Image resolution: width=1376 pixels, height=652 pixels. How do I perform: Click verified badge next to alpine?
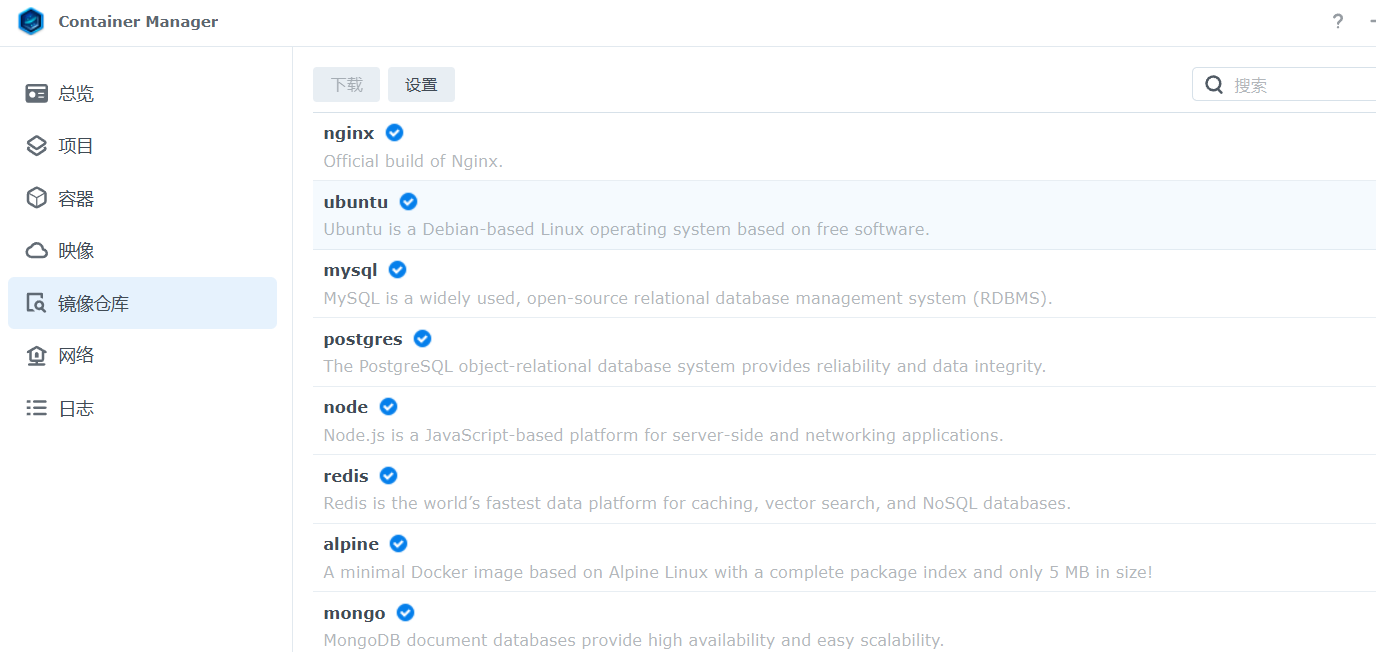coord(398,543)
